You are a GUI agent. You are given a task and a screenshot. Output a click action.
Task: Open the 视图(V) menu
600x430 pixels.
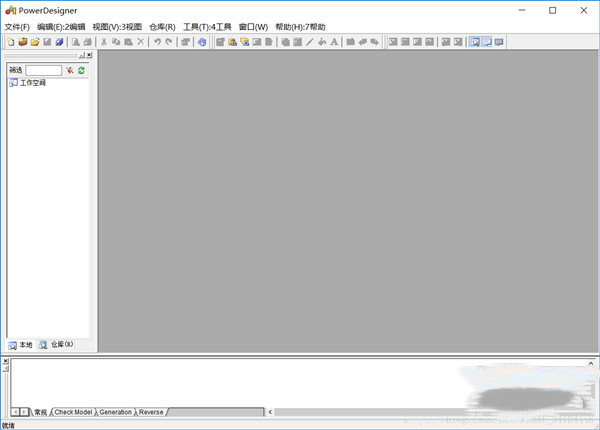click(117, 27)
